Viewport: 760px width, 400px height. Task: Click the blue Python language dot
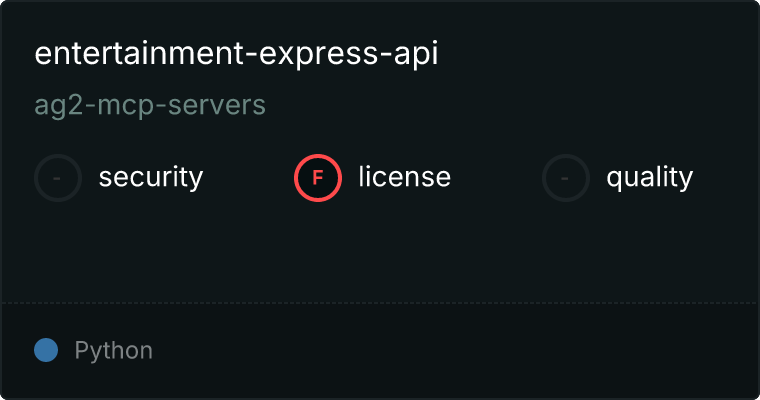[x=46, y=350]
